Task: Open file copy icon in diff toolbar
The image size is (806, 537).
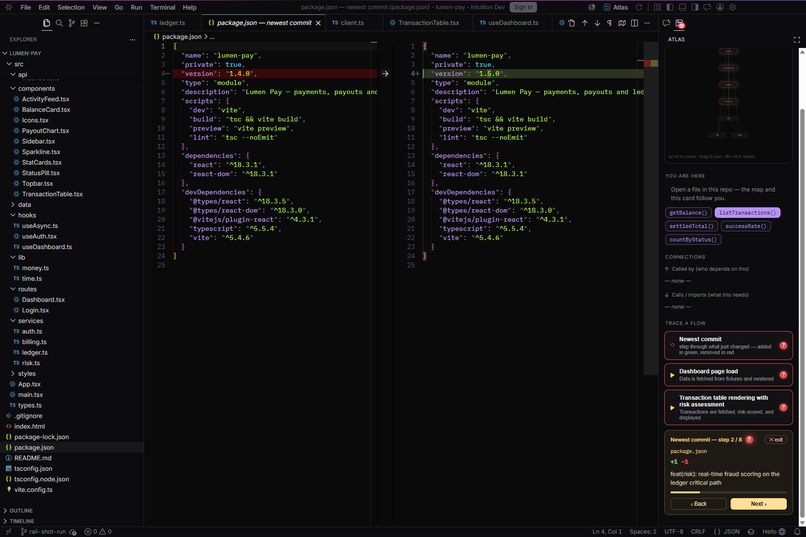Action: click(x=572, y=23)
